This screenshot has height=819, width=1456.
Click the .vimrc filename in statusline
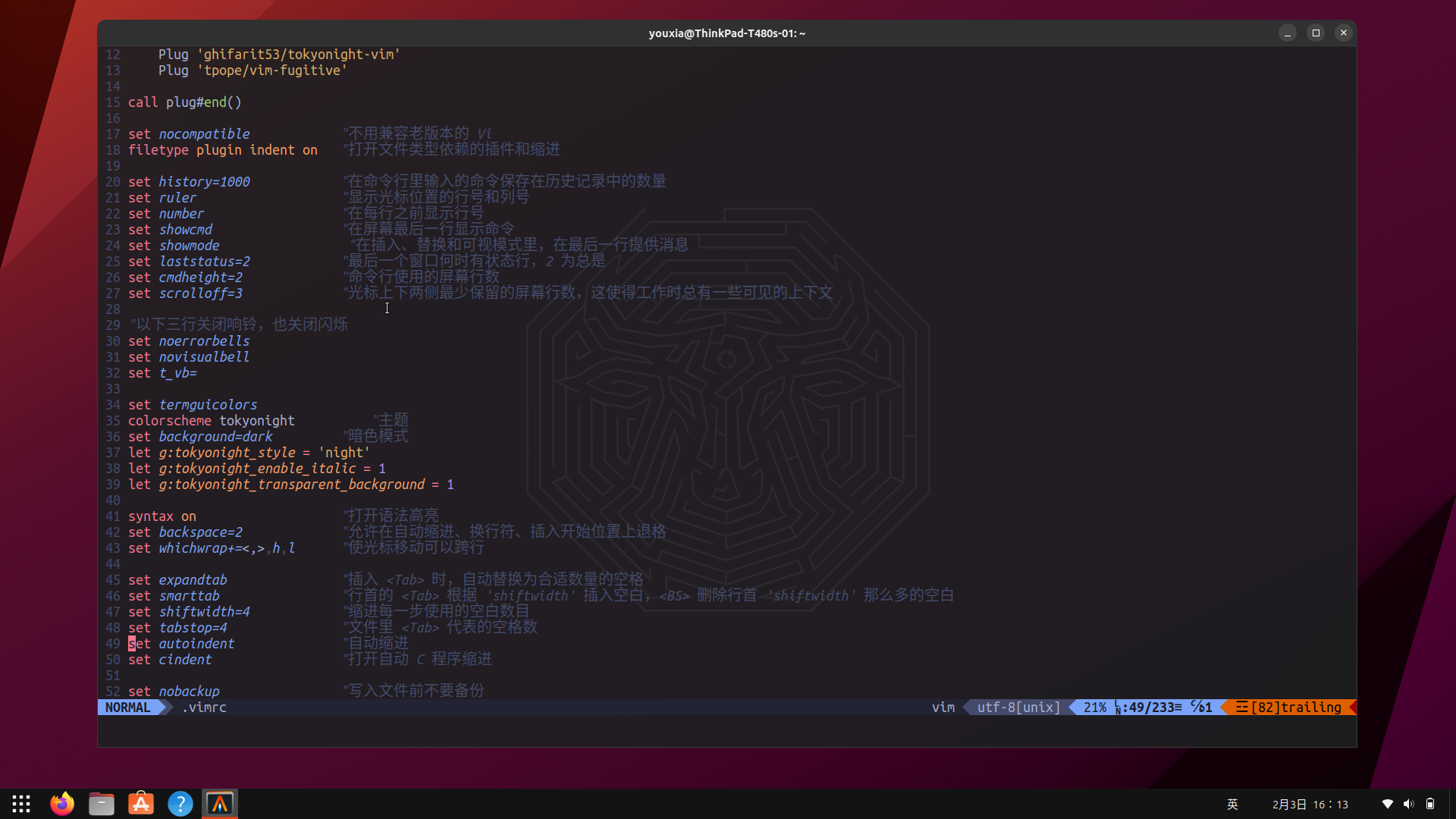(x=204, y=708)
